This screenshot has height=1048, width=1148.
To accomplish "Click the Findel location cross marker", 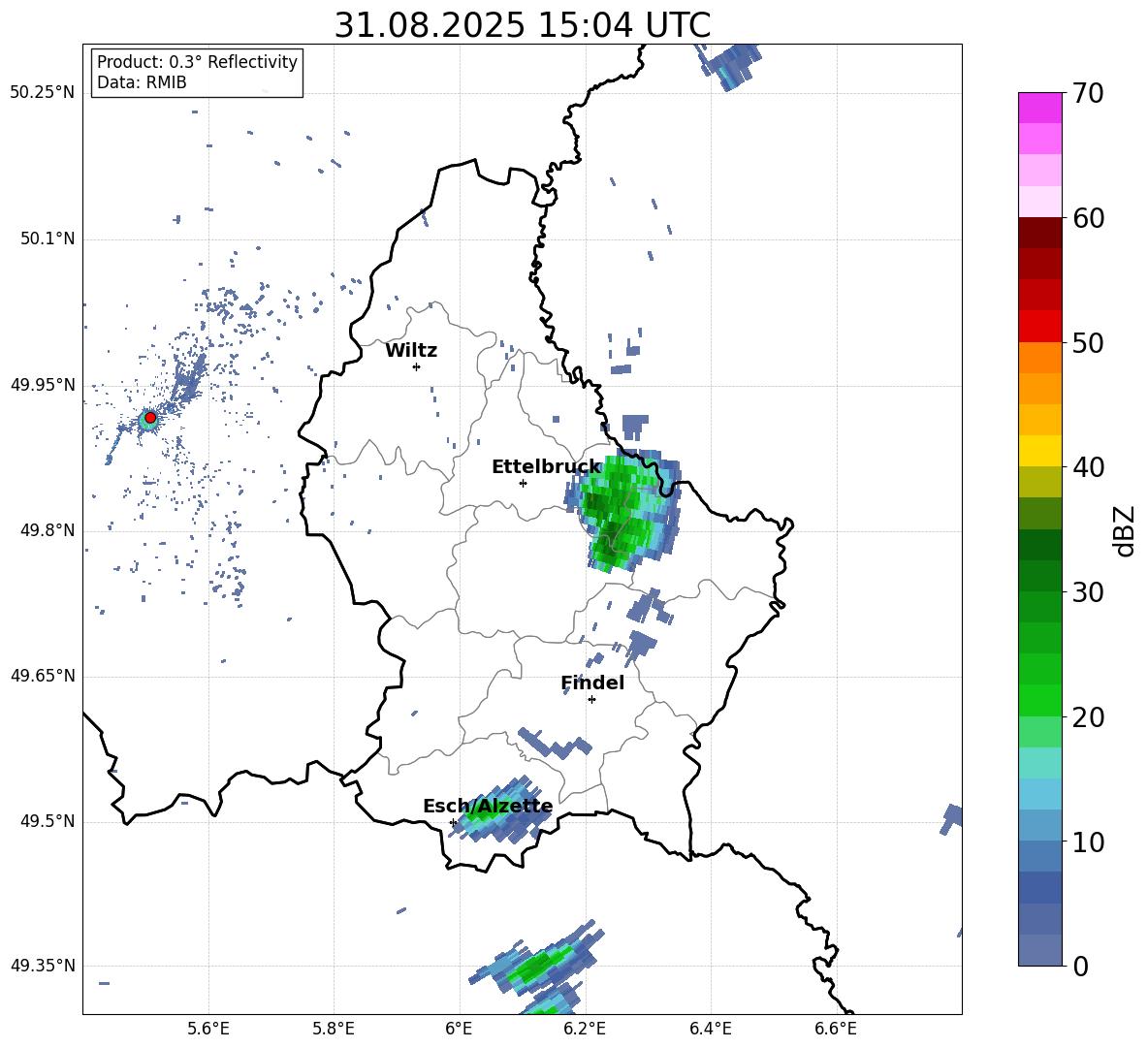I will [x=591, y=700].
